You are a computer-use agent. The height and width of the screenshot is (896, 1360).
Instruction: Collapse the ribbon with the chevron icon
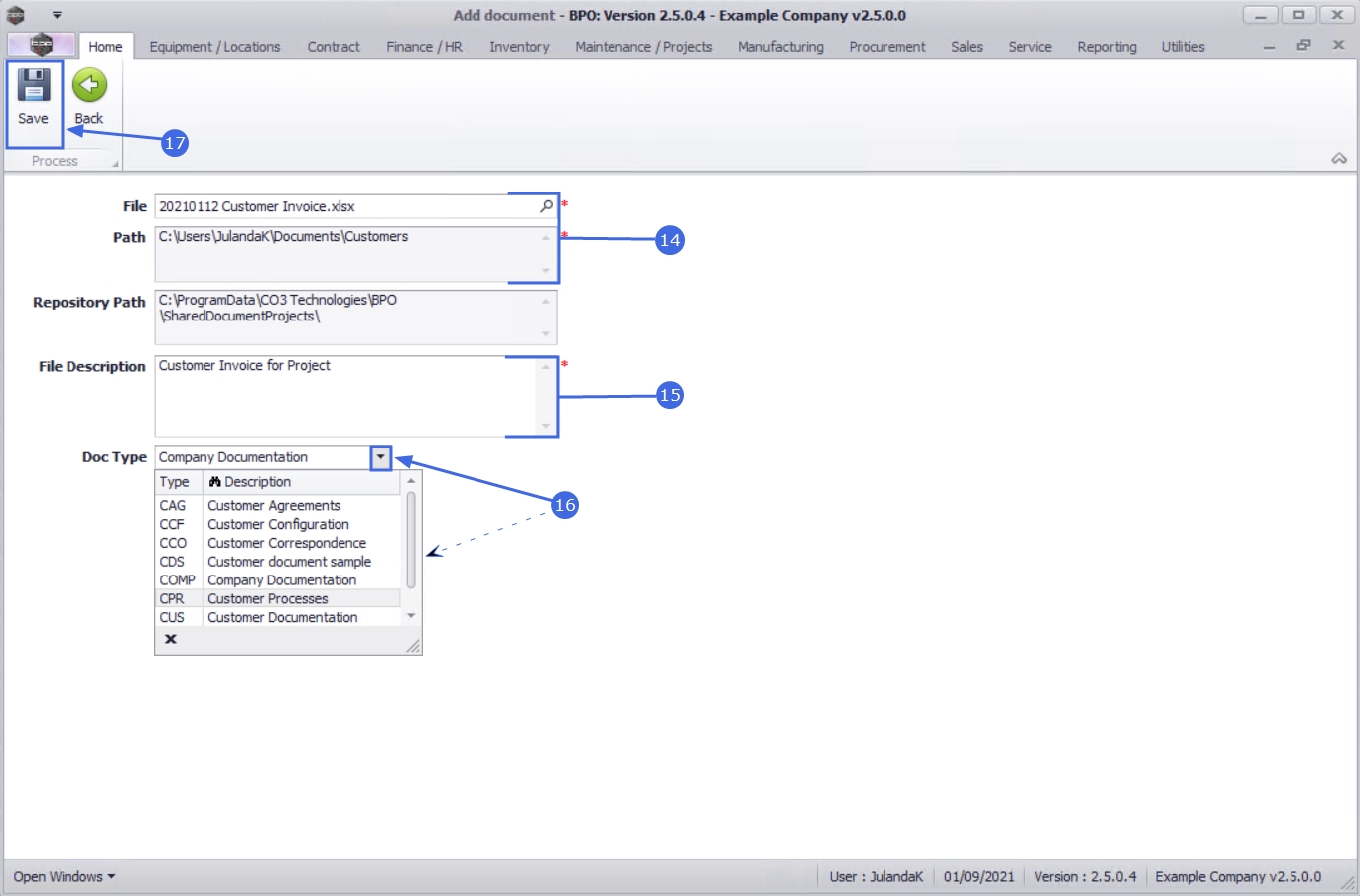(1339, 159)
